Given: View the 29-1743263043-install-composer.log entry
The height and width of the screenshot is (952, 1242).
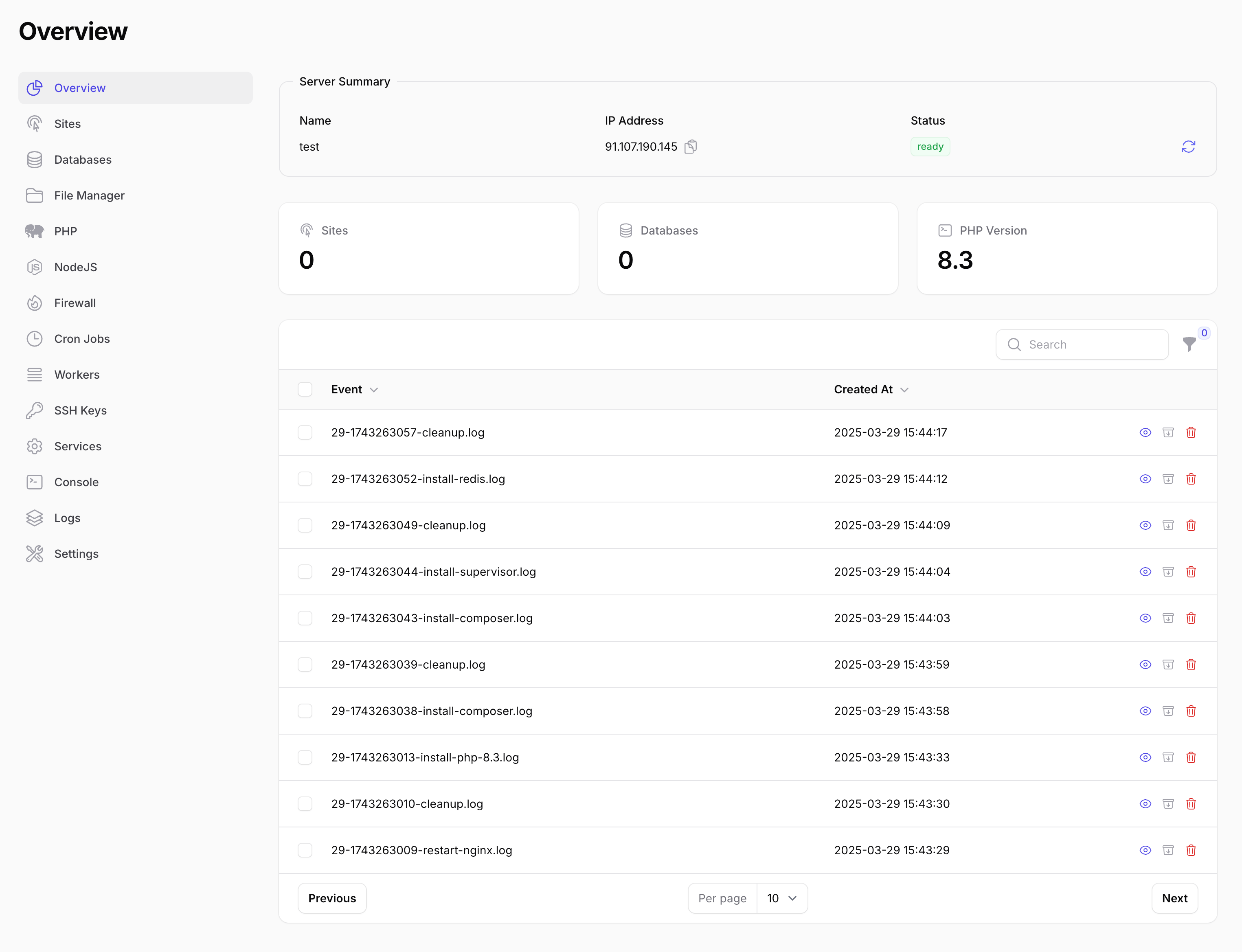Looking at the screenshot, I should 1145,618.
